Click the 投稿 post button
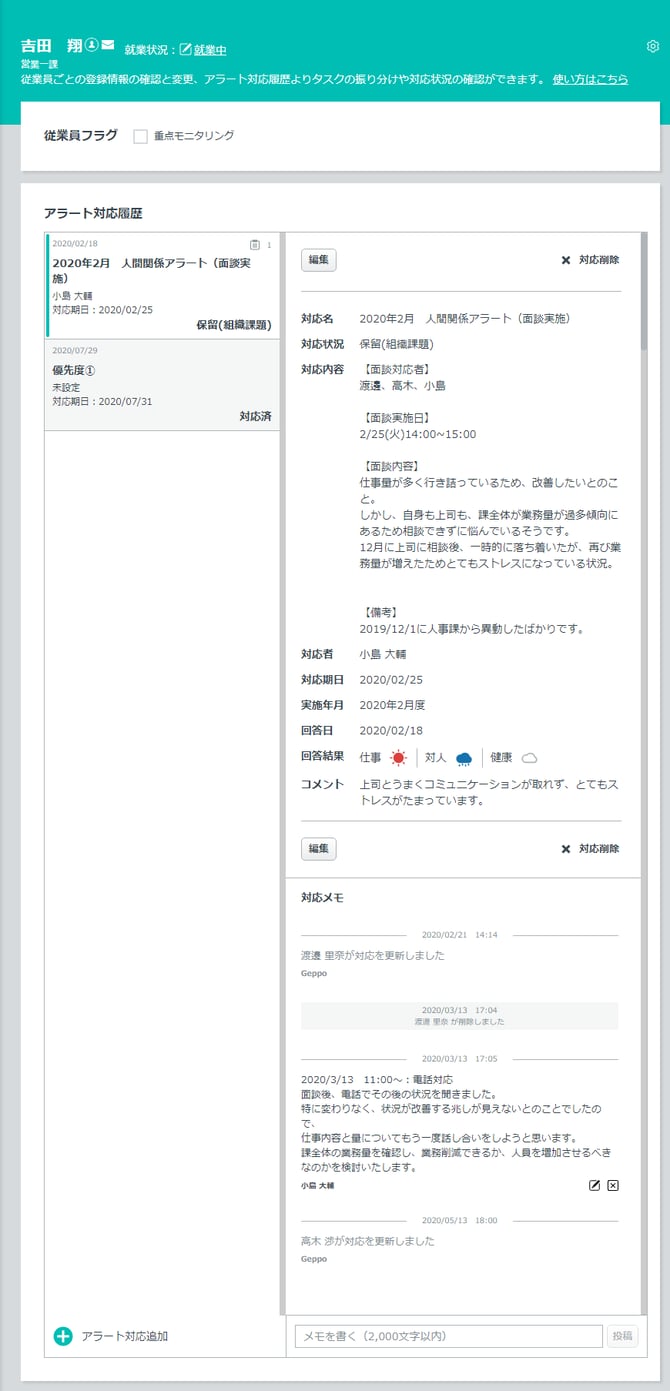 623,1337
